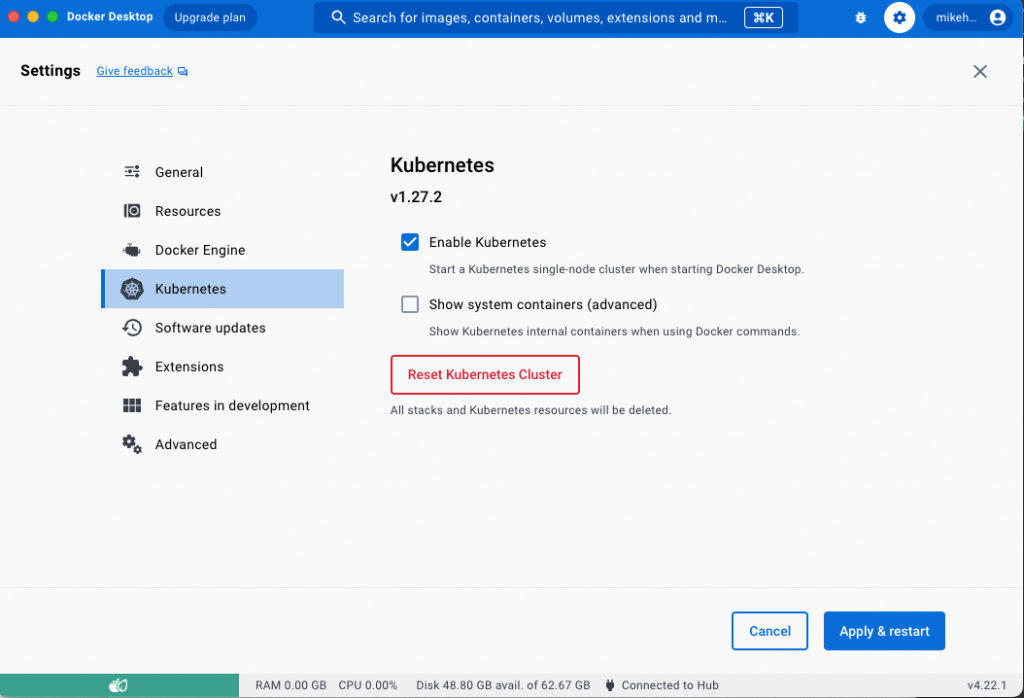Click the CPU 0.00% status text

pos(368,685)
